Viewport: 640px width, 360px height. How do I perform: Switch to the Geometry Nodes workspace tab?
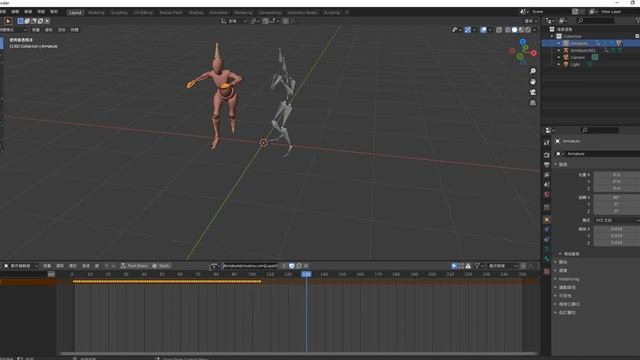302,13
